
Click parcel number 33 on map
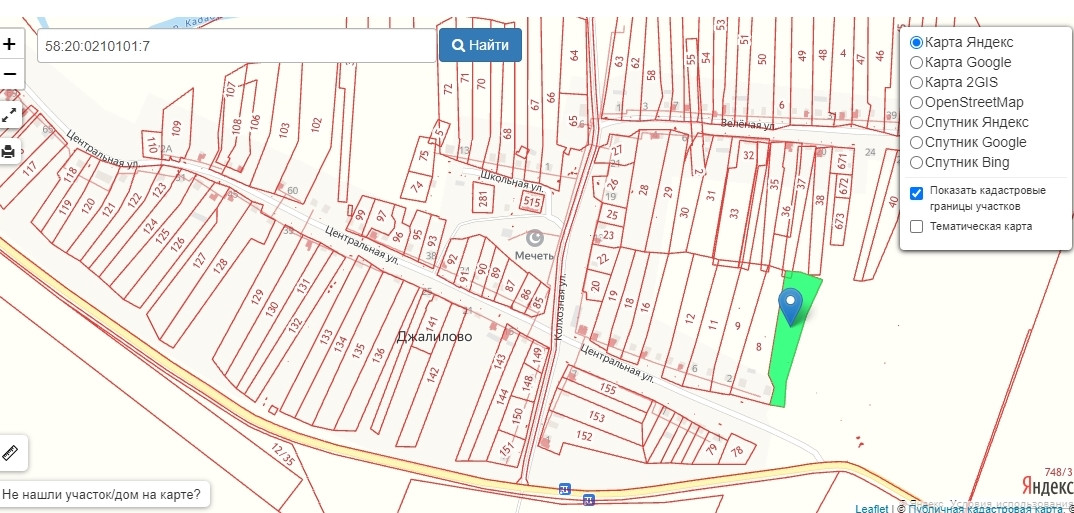click(x=735, y=213)
